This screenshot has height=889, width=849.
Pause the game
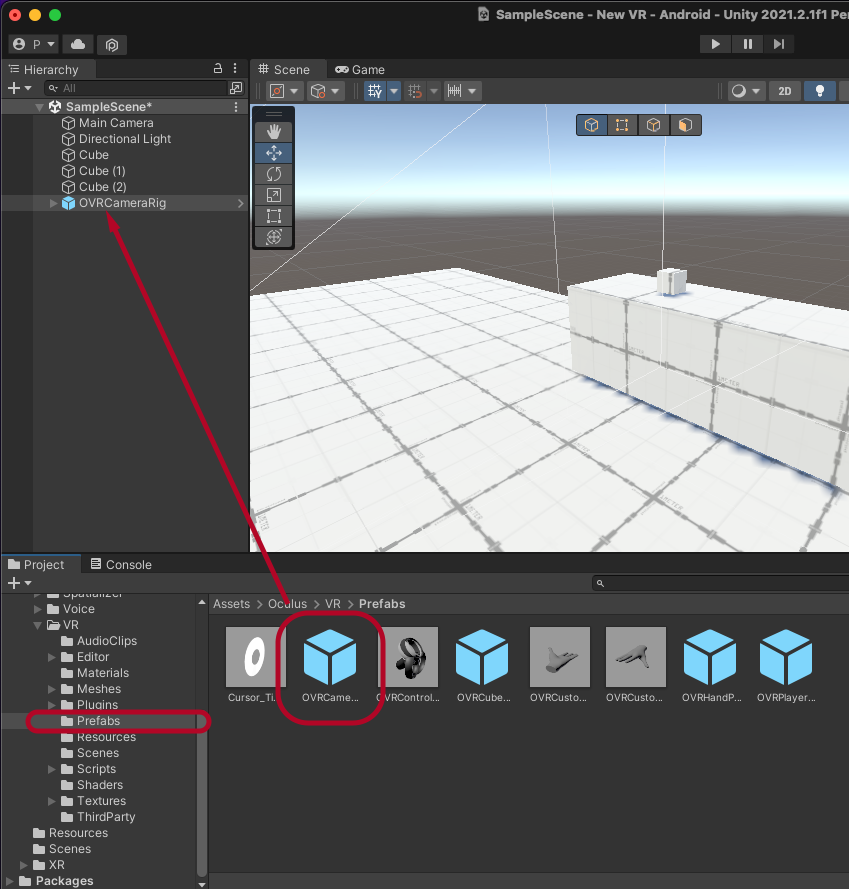tap(747, 44)
